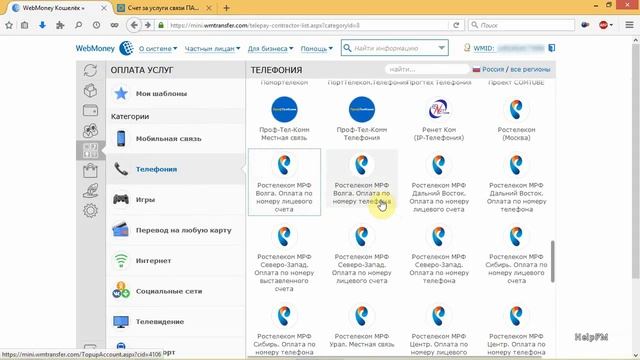This screenshot has height=360, width=640.
Task: Select Интернет category
Action: (x=176, y=261)
